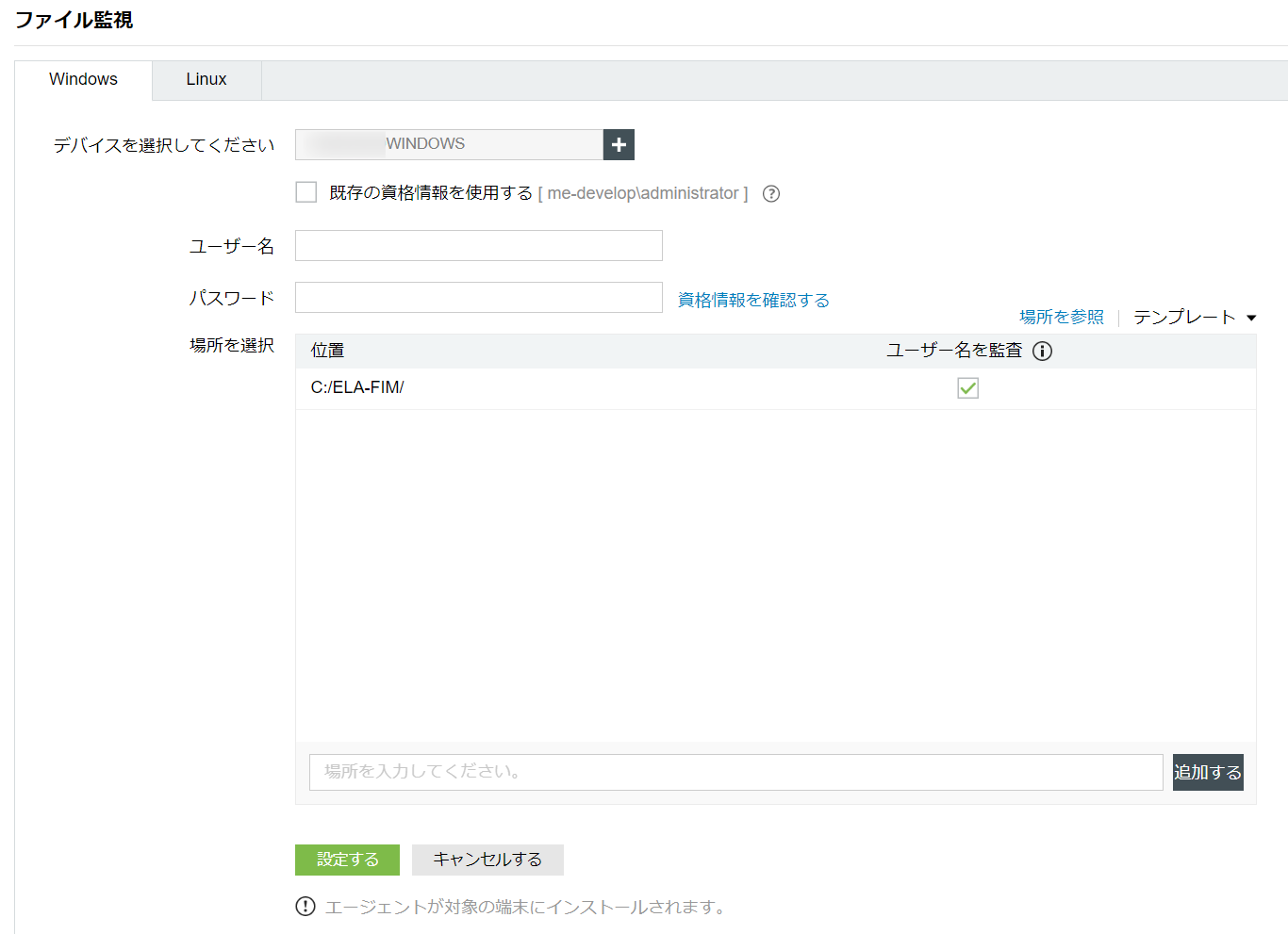Switch to the Linux tab
The height and width of the screenshot is (934, 1288).
tap(206, 80)
